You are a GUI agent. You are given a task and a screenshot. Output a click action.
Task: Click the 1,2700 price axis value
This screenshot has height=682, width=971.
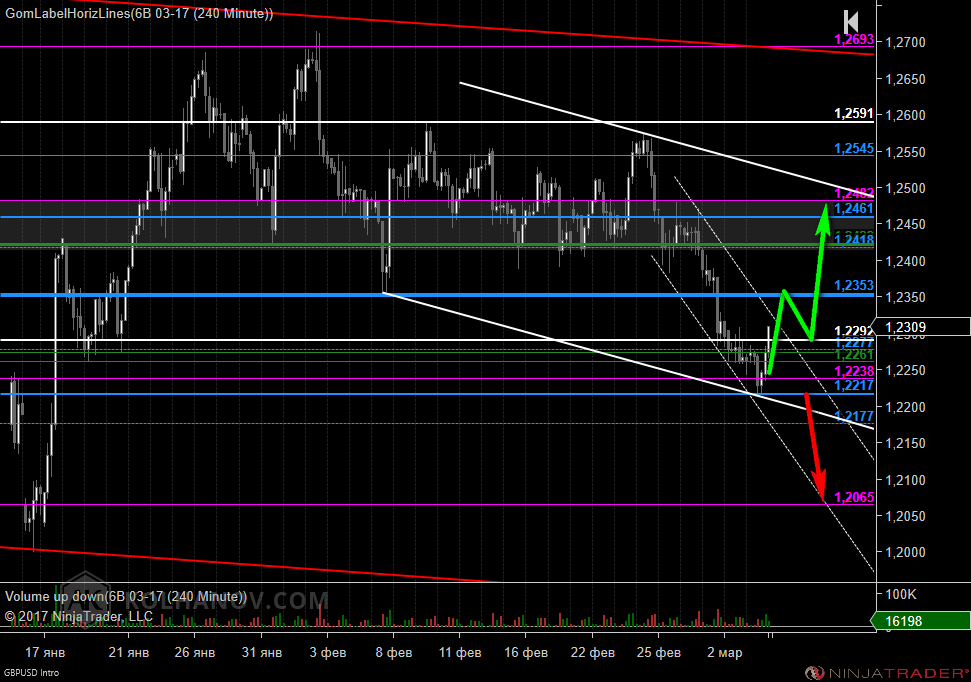coord(905,43)
